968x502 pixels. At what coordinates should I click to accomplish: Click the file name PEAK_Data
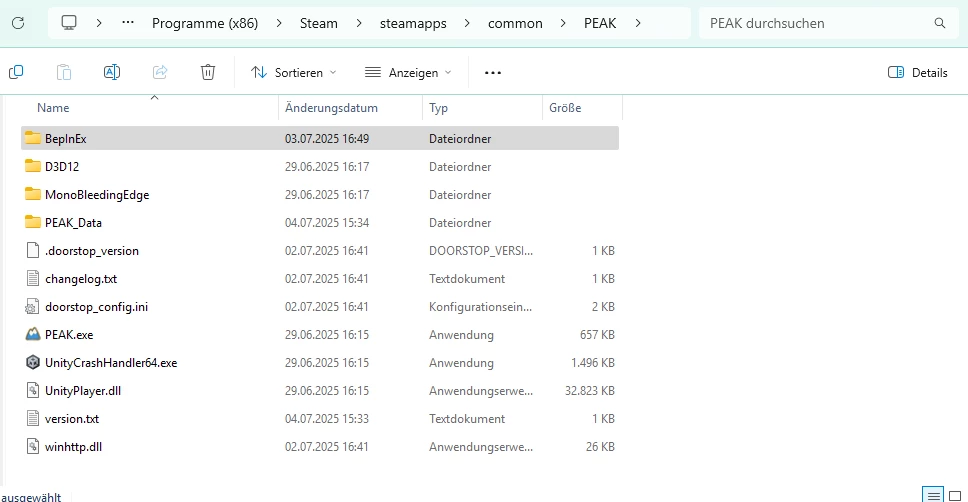73,223
